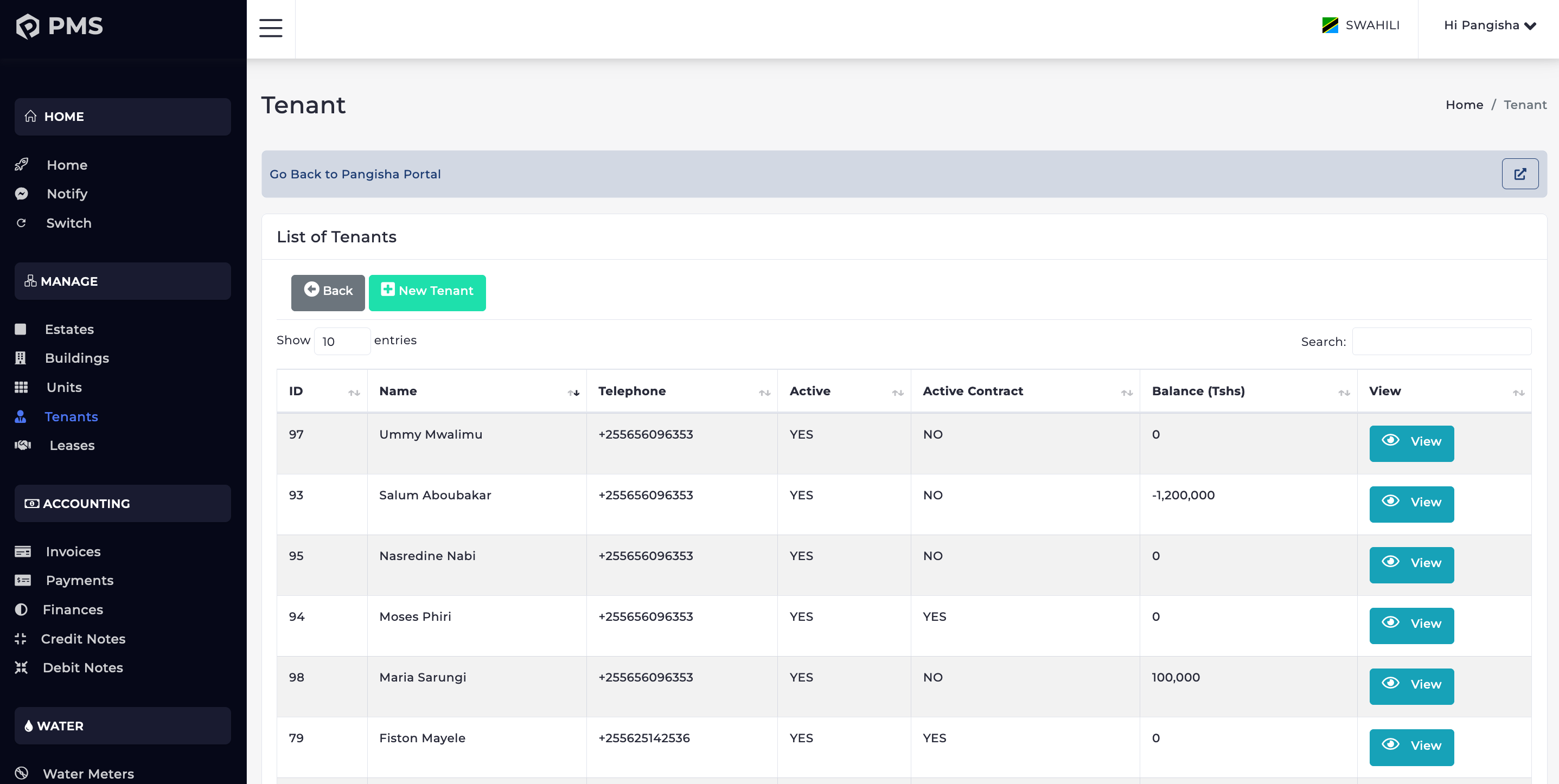Click the Credit Notes sidebar icon
Viewport: 1559px width, 784px height.
(x=21, y=639)
